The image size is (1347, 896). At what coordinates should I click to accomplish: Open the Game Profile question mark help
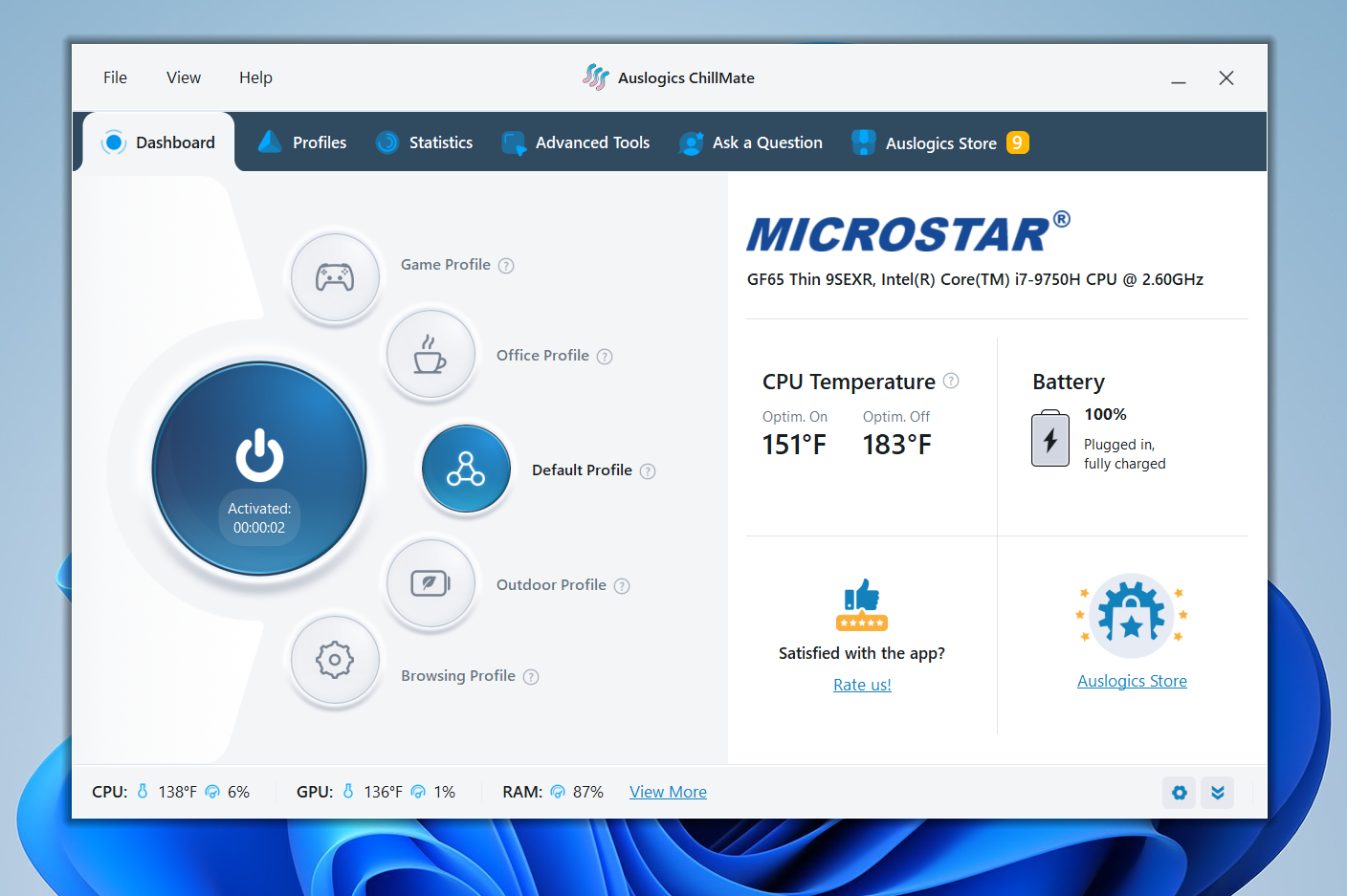tap(506, 265)
